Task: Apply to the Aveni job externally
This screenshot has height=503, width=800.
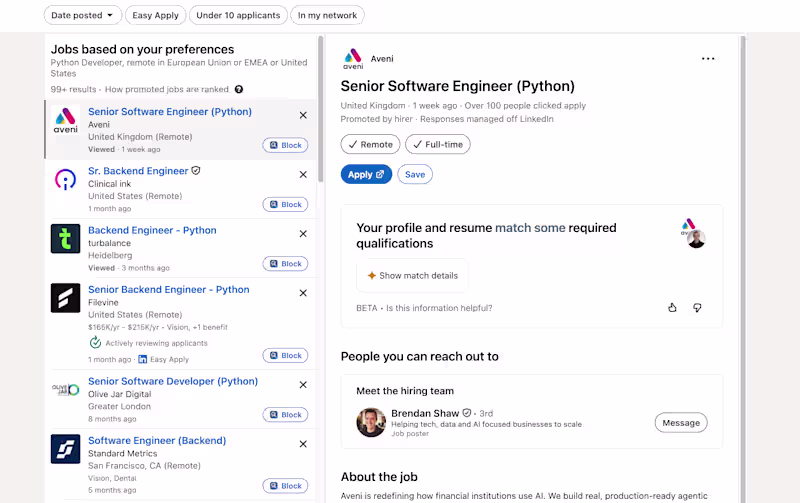Action: 366,174
